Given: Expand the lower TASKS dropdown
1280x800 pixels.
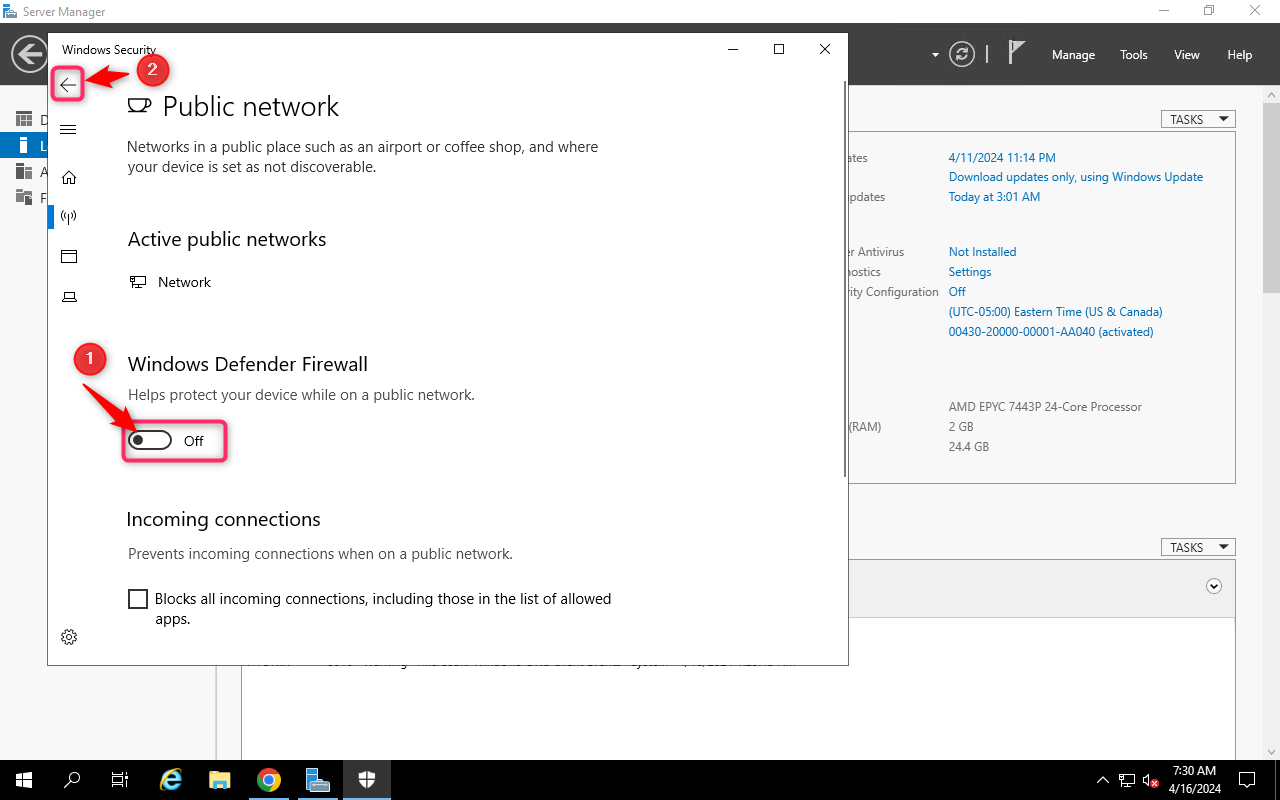Looking at the screenshot, I should (x=1197, y=547).
